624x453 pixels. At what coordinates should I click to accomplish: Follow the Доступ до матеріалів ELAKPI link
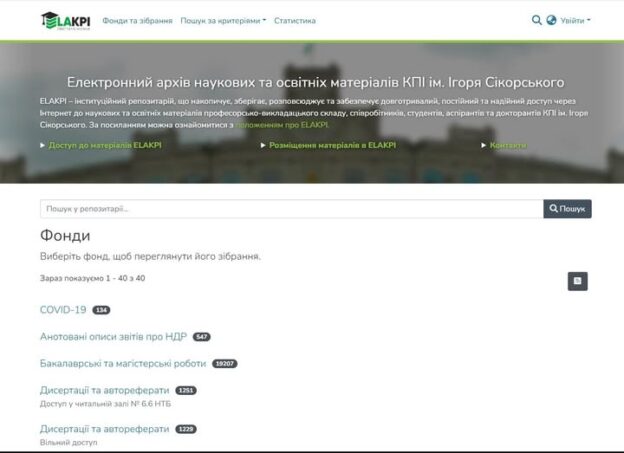pos(105,145)
